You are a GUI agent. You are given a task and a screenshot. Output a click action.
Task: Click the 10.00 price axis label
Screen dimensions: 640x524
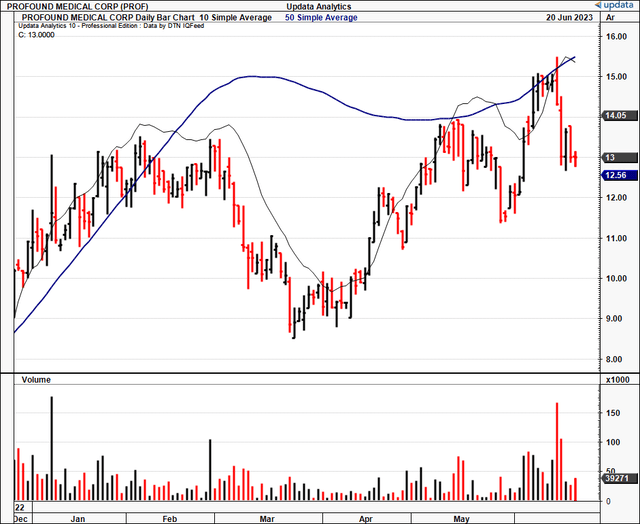click(616, 279)
